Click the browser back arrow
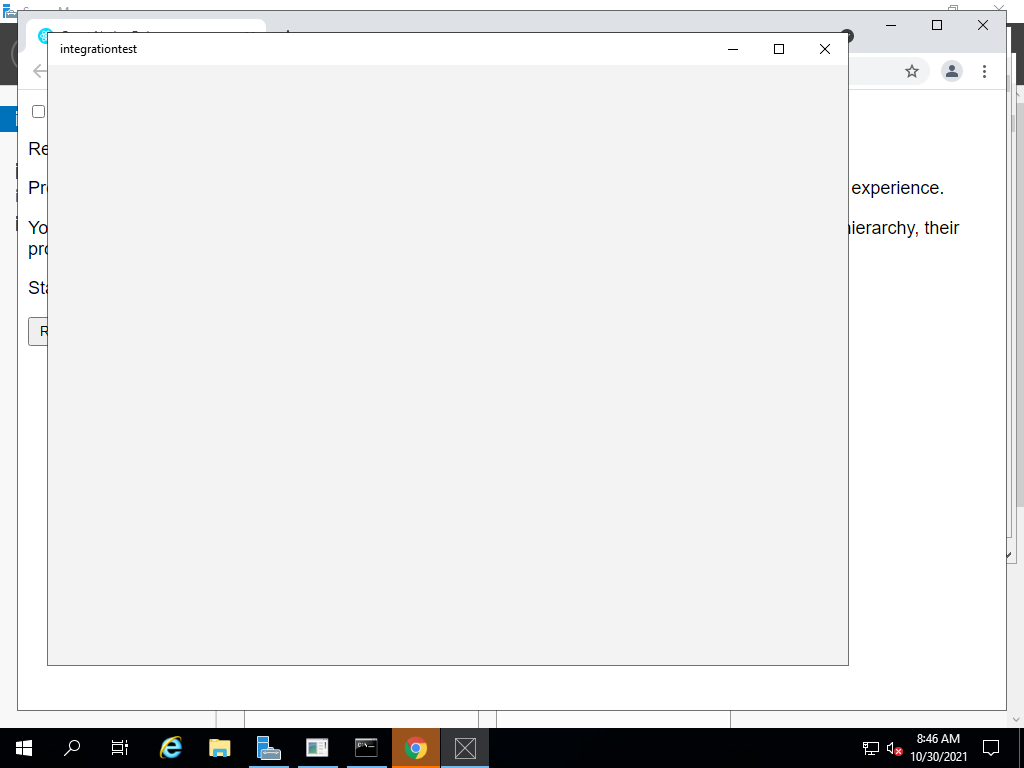 [x=37, y=71]
